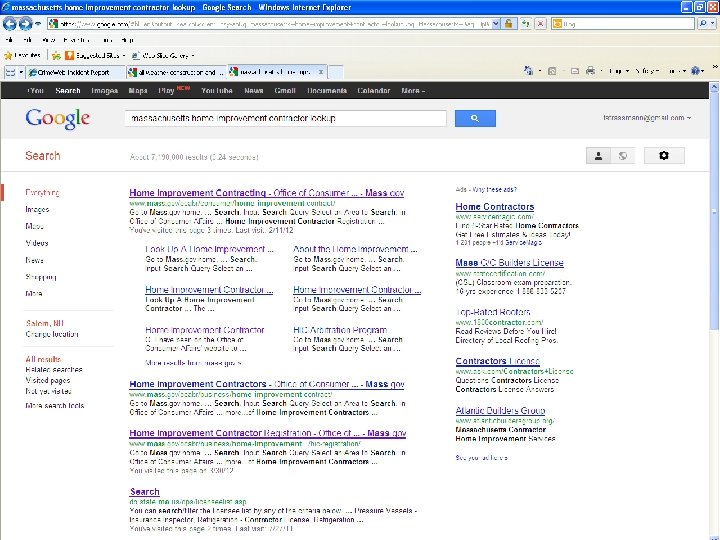Open the View menu

tap(48, 40)
